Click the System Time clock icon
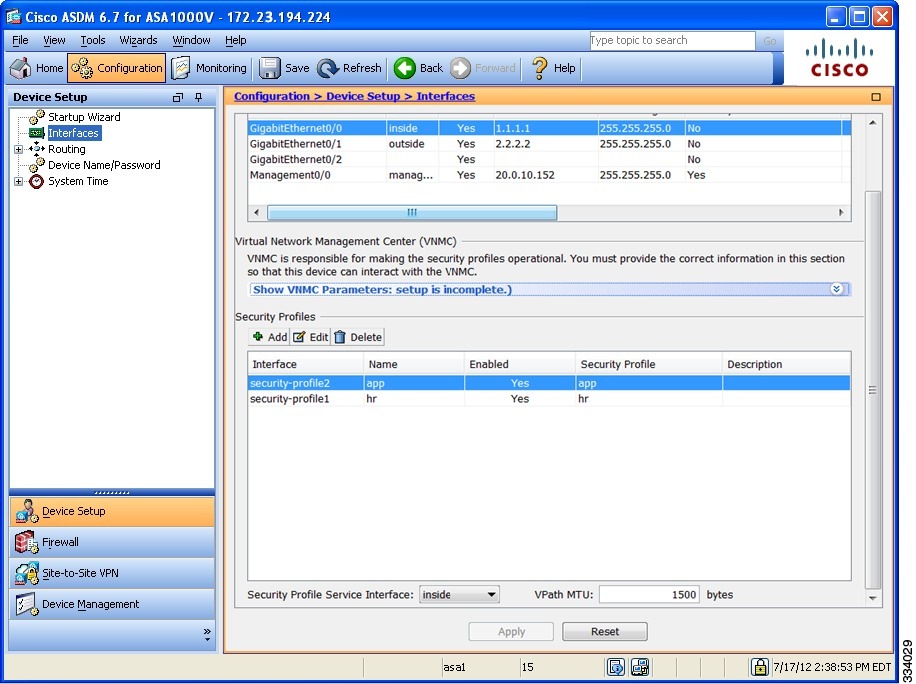The image size is (916, 684). coord(36,181)
